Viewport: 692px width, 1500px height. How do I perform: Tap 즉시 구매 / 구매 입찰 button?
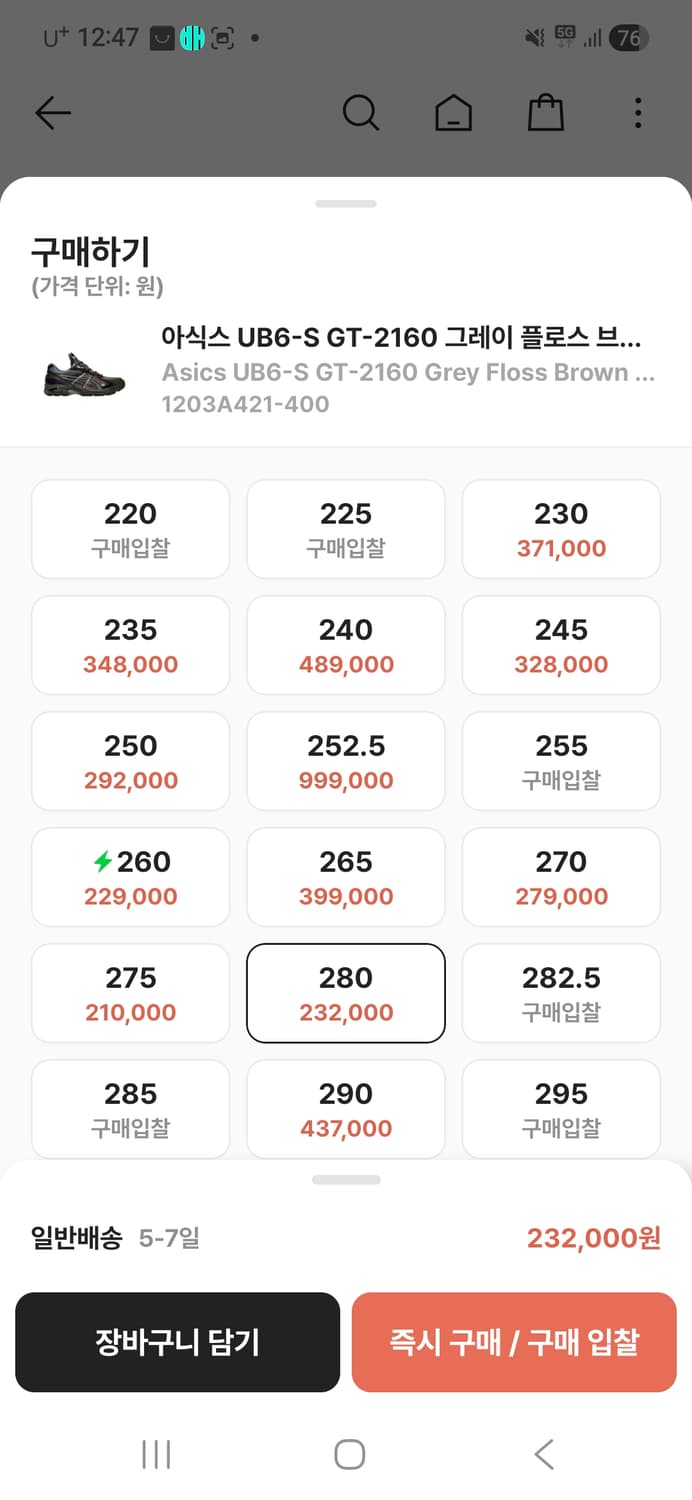click(514, 1342)
